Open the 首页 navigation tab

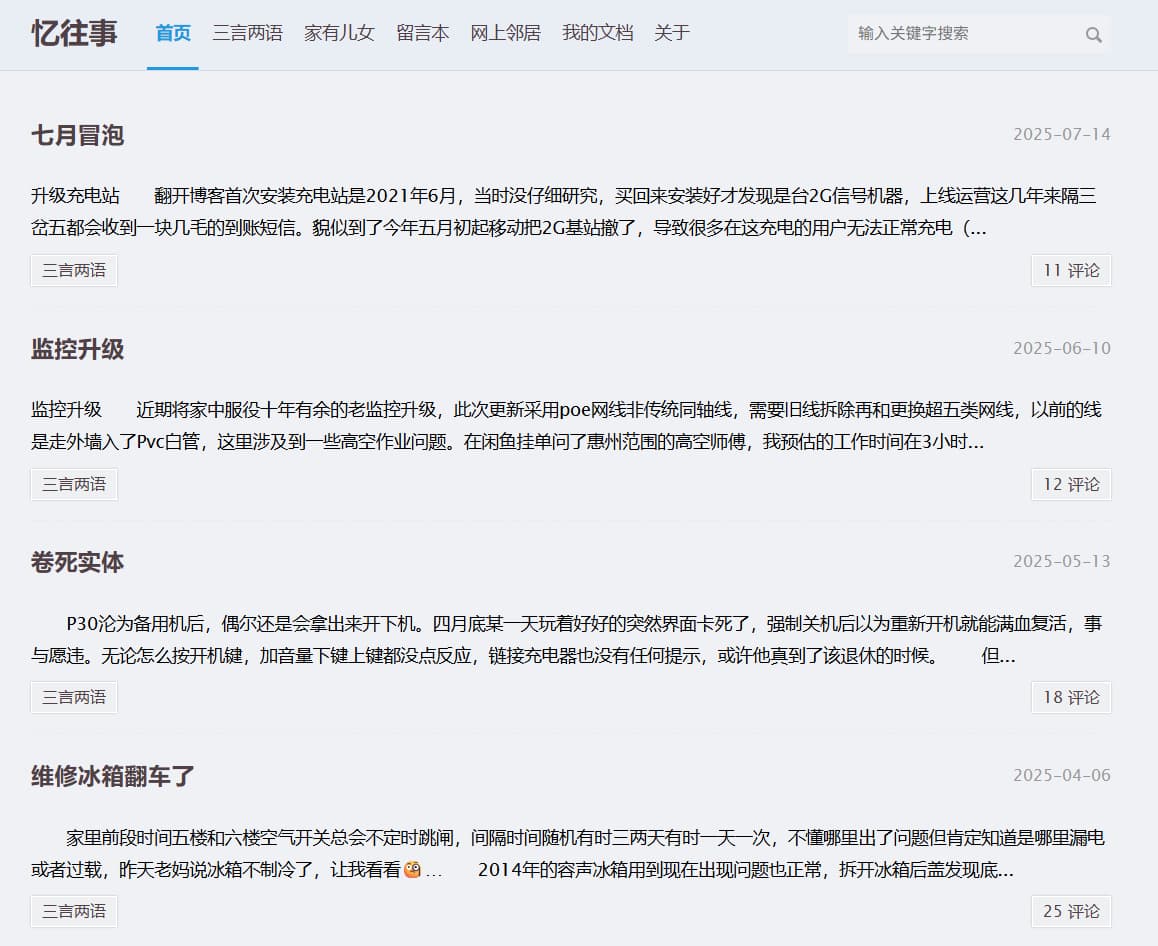click(x=171, y=32)
